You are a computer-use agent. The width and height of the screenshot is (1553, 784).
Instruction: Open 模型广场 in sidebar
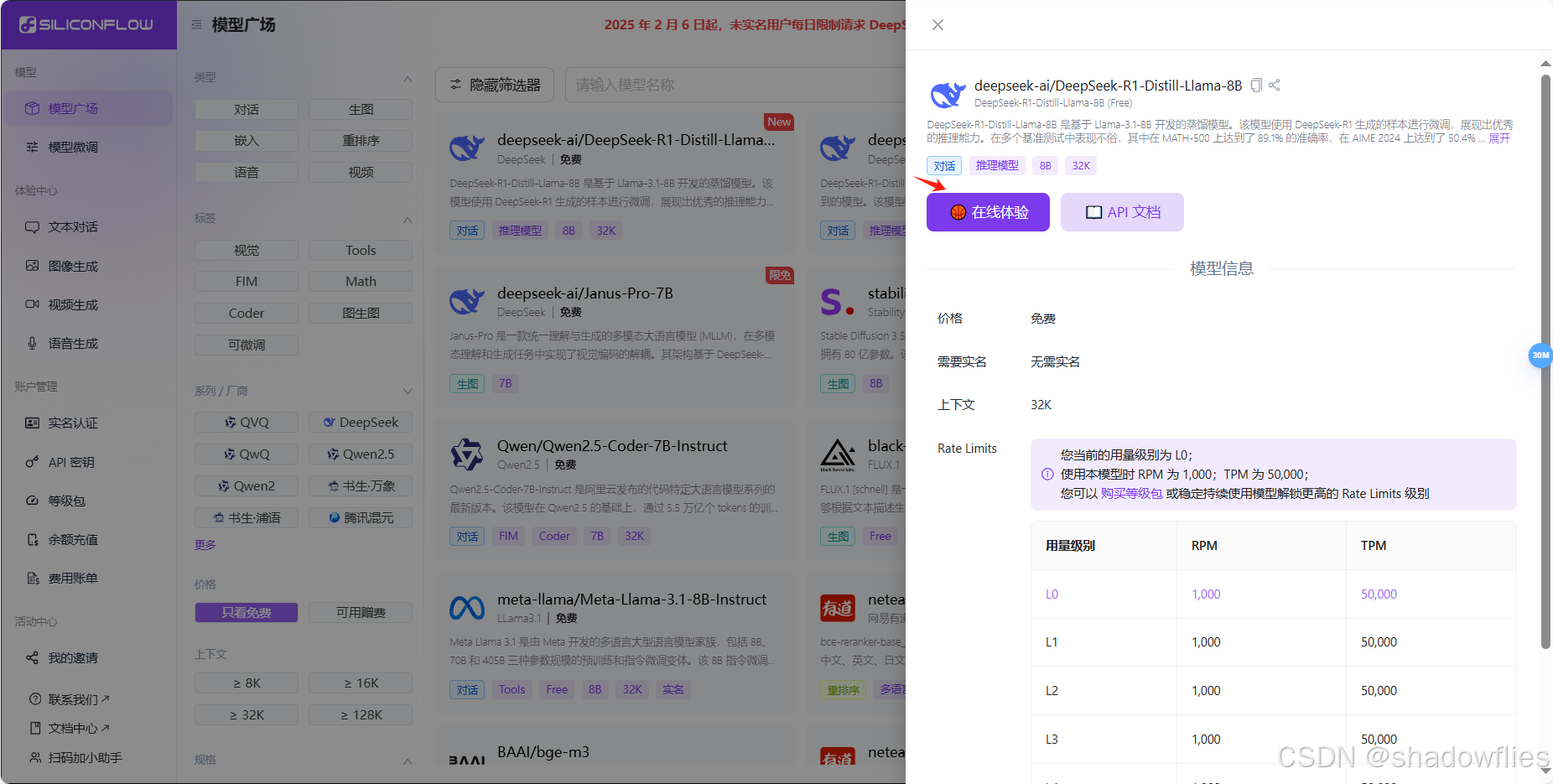coord(87,108)
